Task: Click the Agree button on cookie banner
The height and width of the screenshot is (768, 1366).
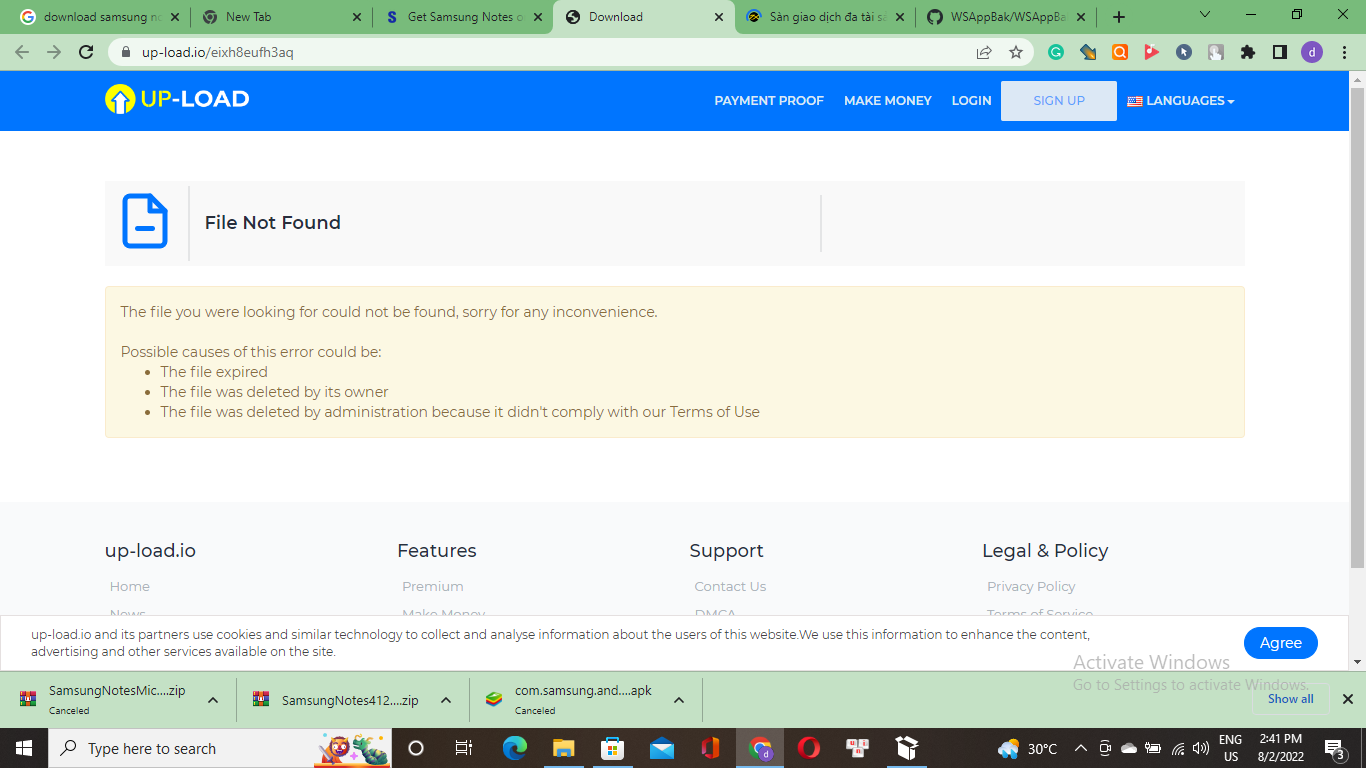Action: click(x=1281, y=643)
